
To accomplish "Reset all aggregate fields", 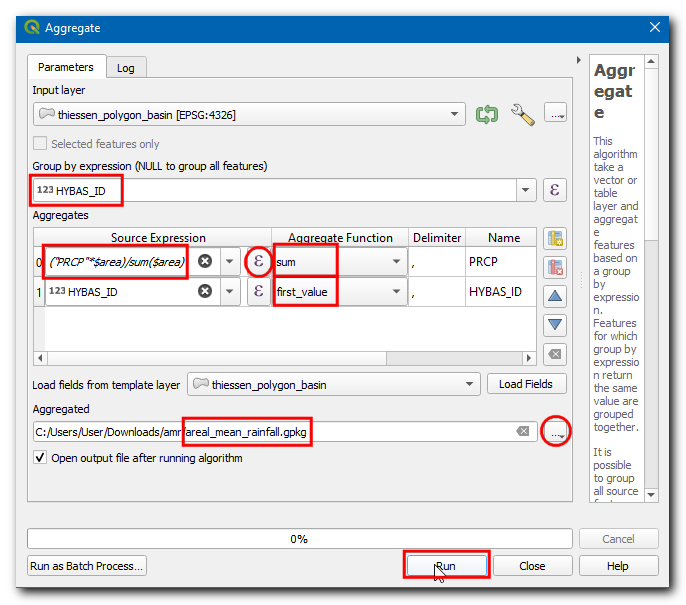I will (555, 354).
